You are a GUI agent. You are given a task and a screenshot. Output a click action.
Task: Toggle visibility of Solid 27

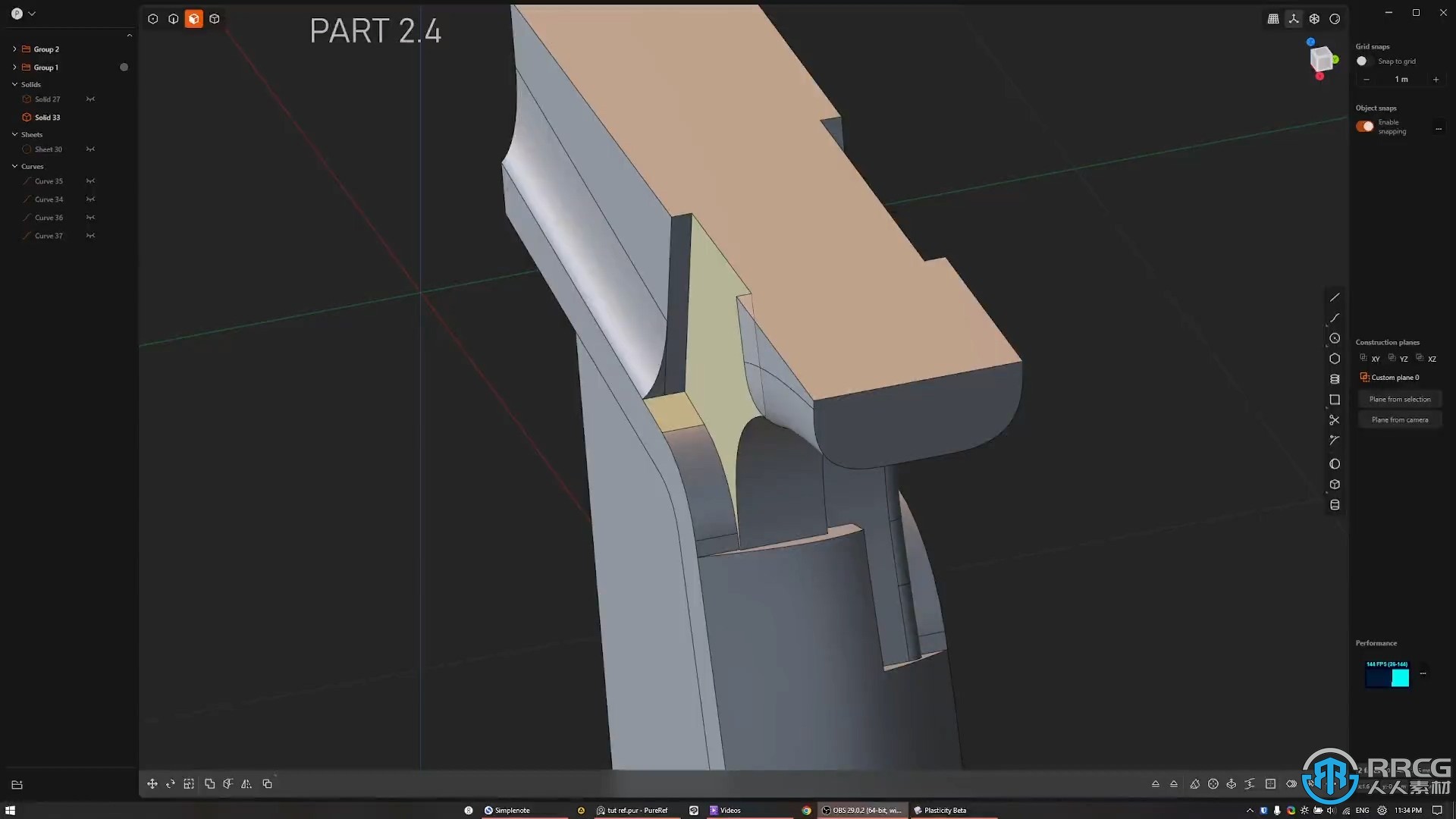point(90,99)
